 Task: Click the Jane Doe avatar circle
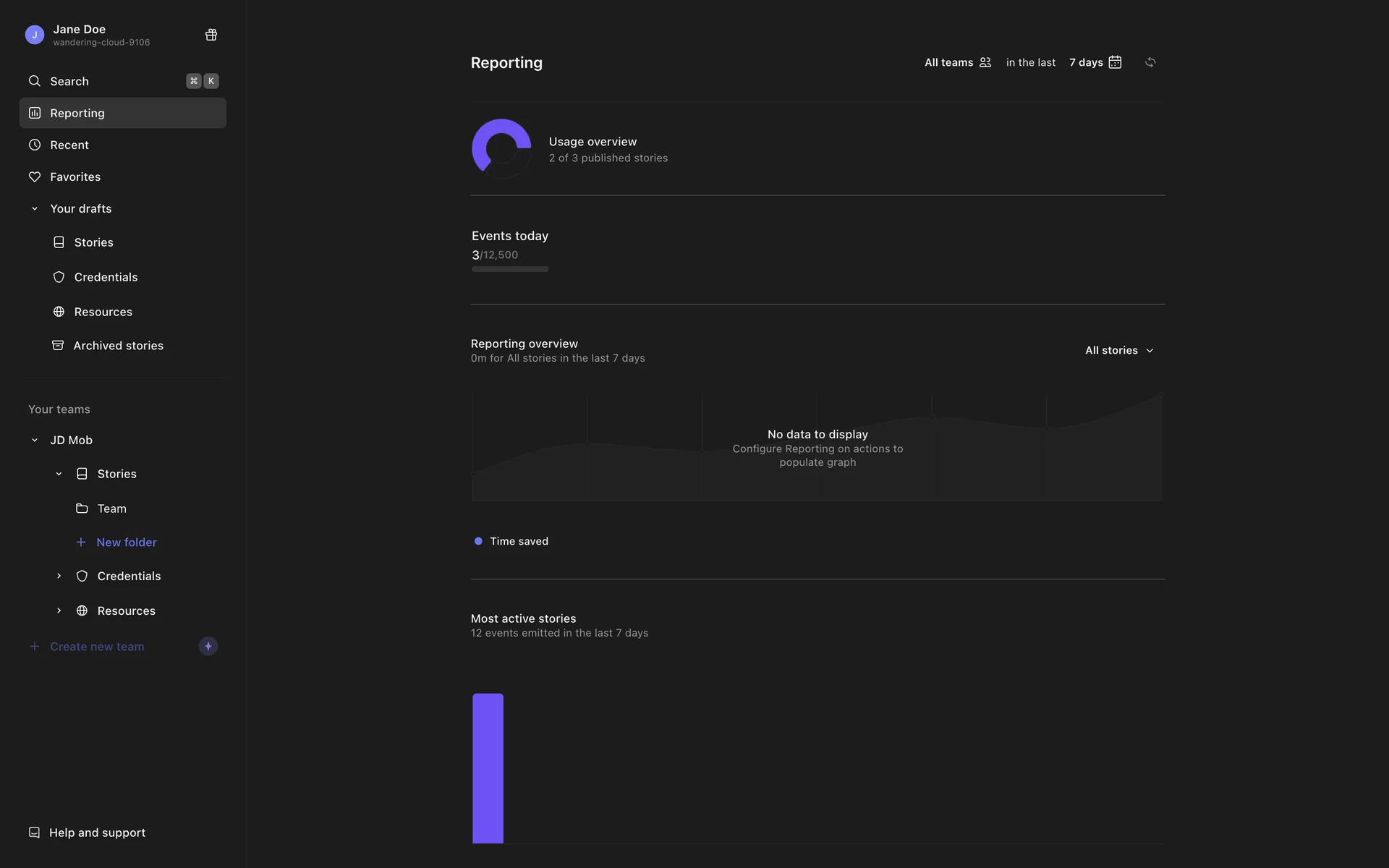[34, 35]
